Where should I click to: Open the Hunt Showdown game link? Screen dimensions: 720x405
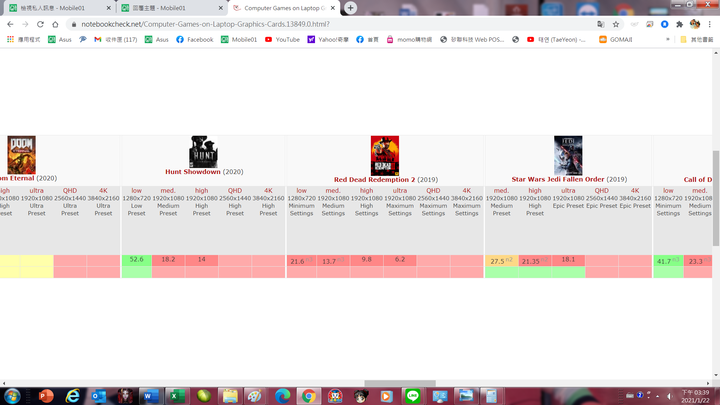click(x=193, y=172)
